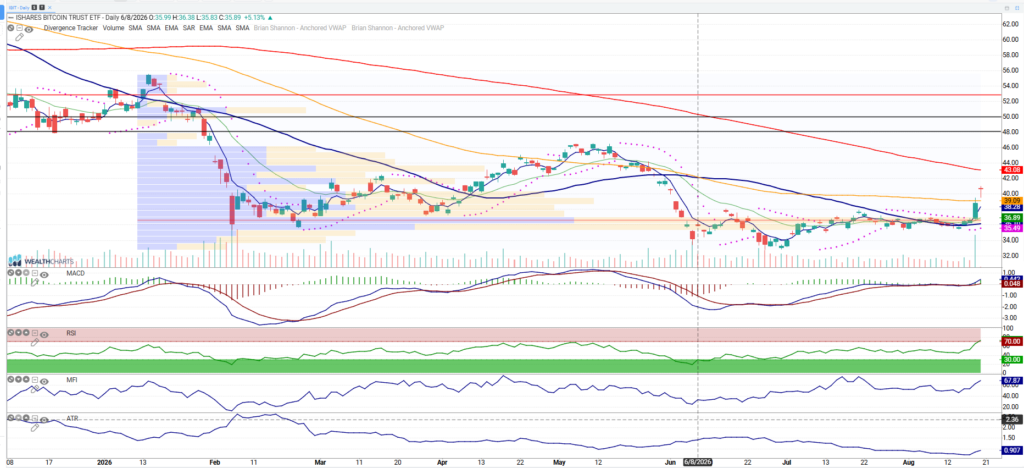Screen dimensions: 1024x468
Task: Click remove icon of main price panel
Action: [x=10, y=28]
